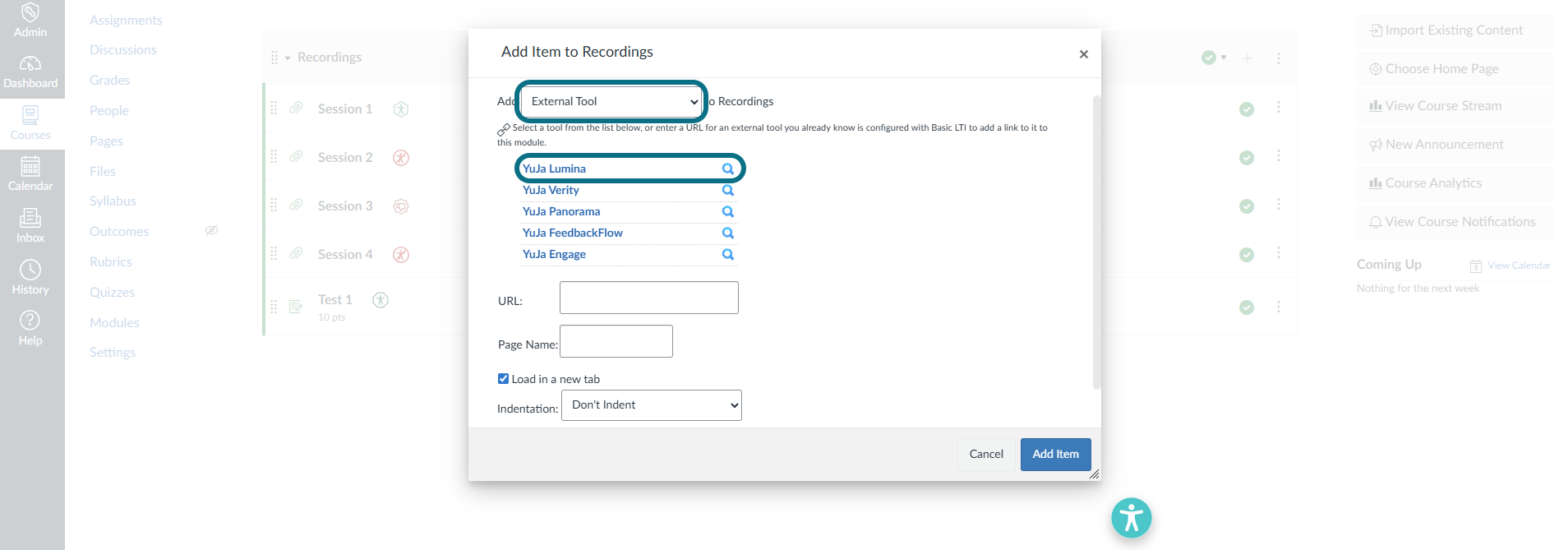This screenshot has width=1568, height=550.
Task: Click Choose Home Page button
Action: point(1455,69)
